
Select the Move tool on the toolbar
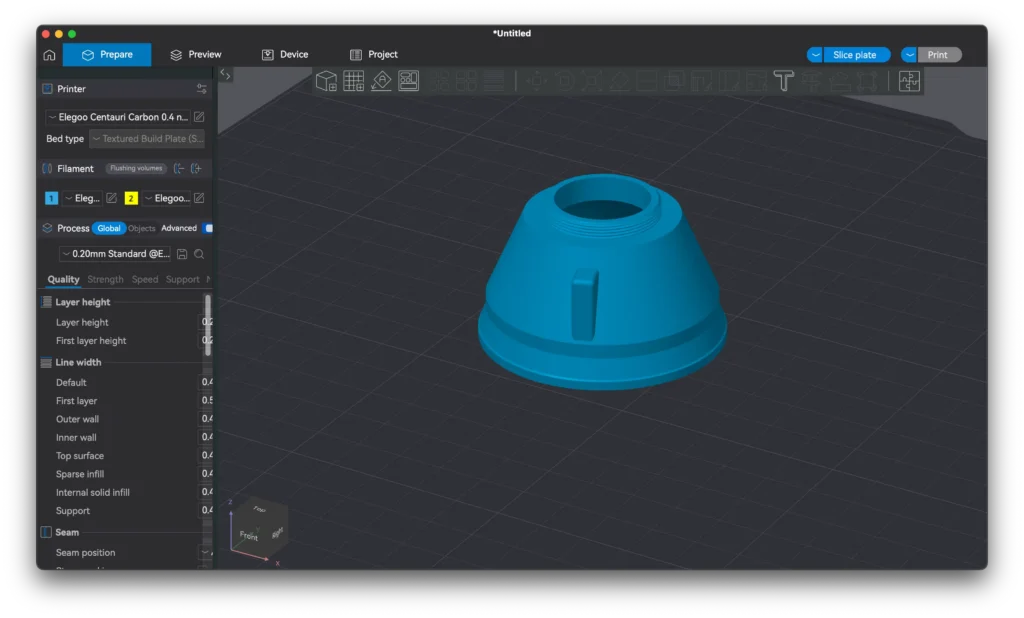coord(537,81)
